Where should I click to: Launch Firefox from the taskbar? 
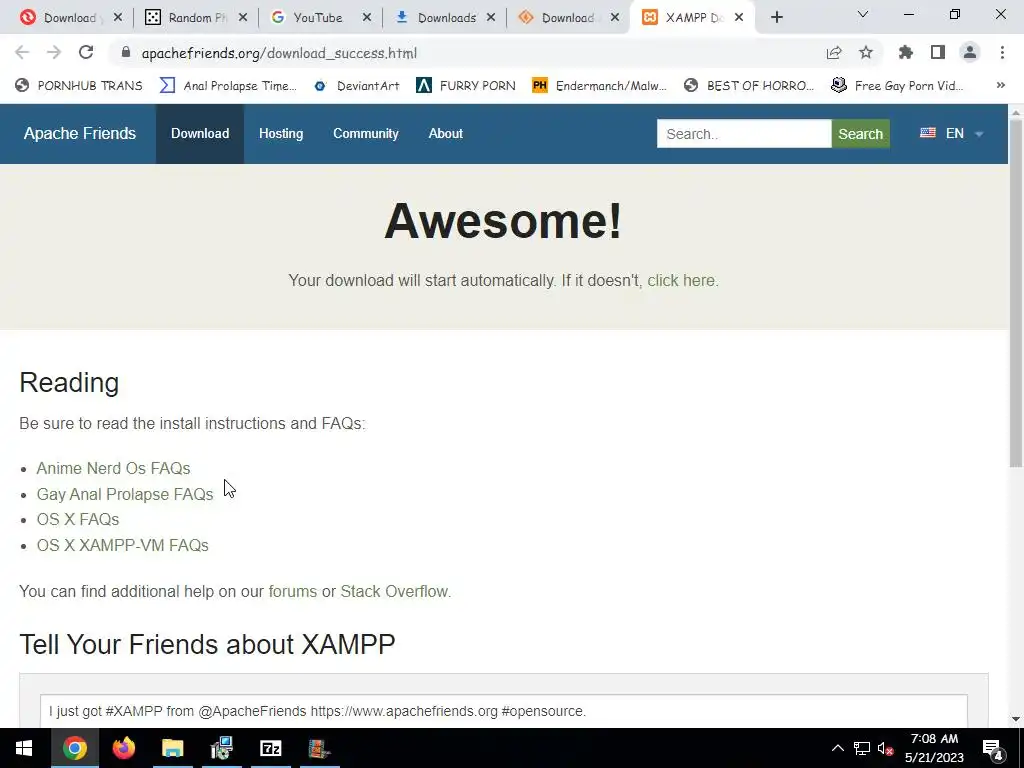123,748
